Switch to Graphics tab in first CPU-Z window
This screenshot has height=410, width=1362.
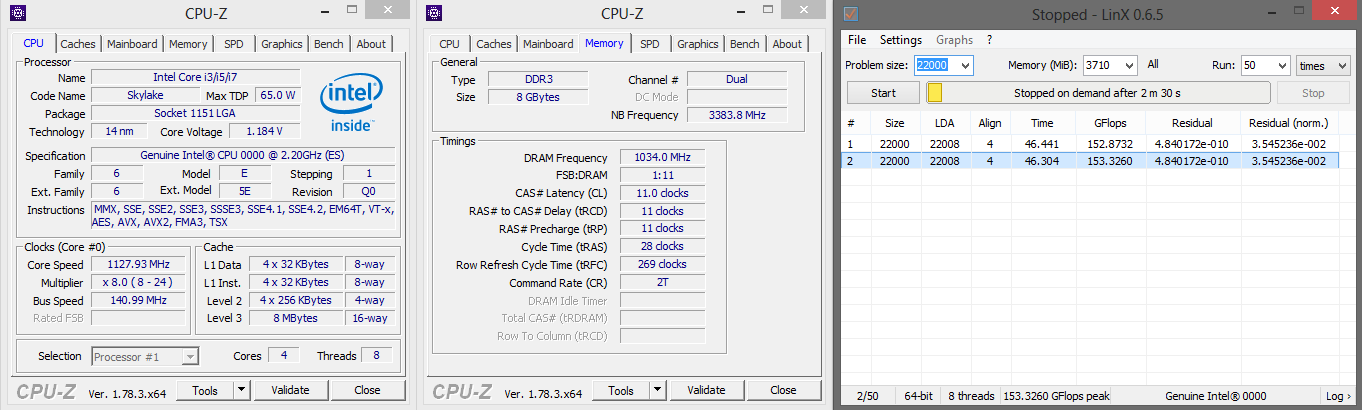click(x=281, y=44)
